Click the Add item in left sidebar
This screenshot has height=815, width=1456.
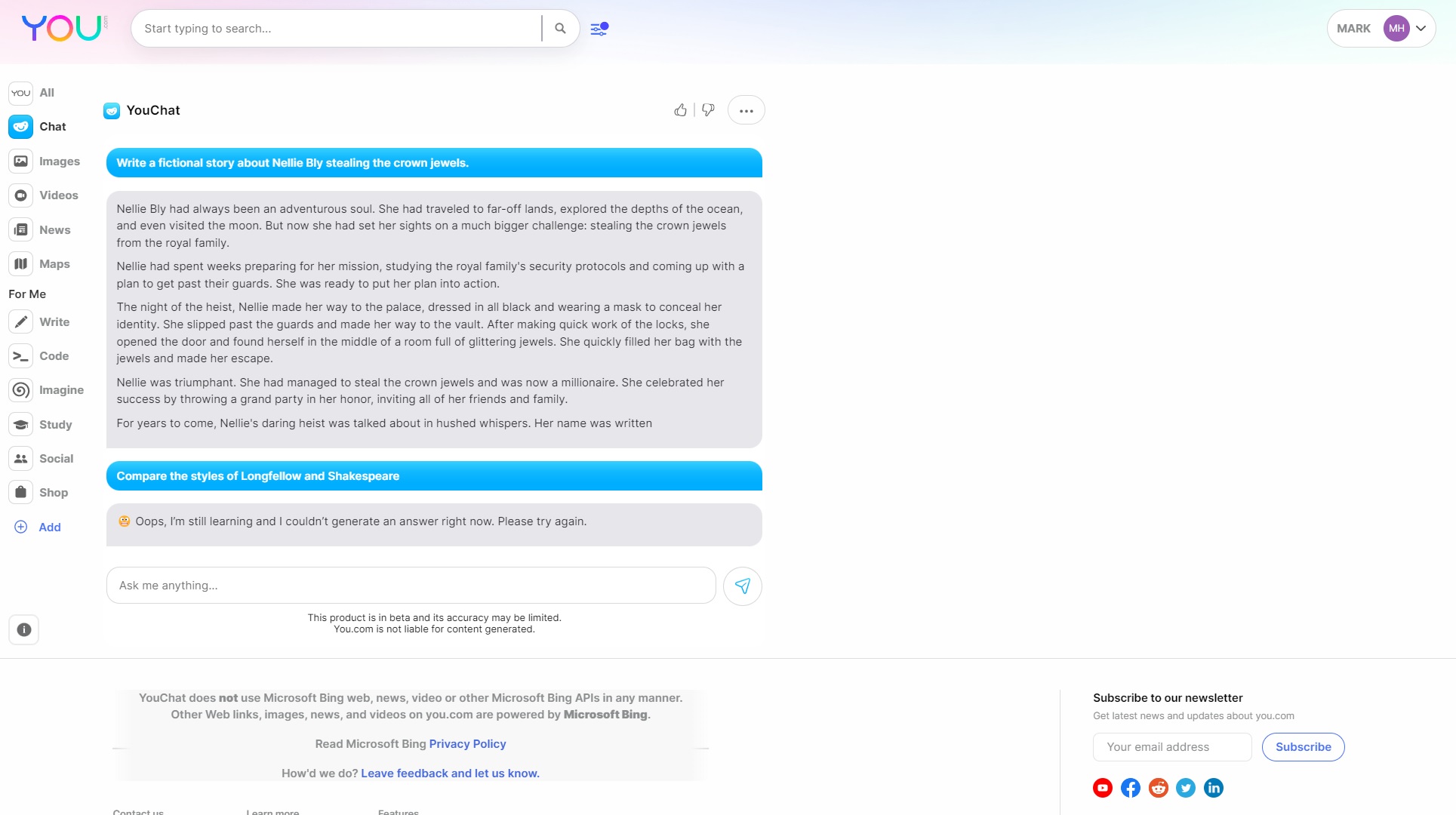click(48, 526)
